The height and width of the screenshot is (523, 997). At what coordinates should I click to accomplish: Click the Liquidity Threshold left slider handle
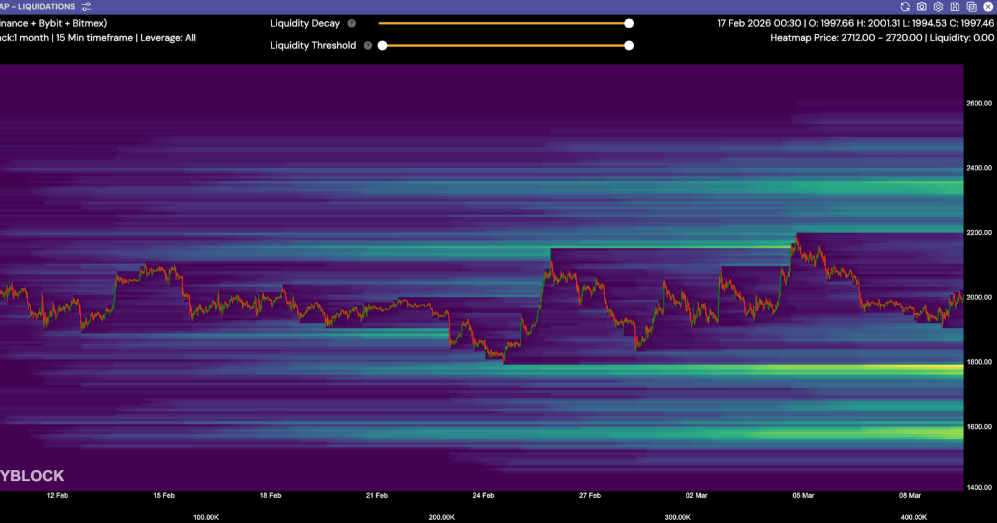(382, 46)
